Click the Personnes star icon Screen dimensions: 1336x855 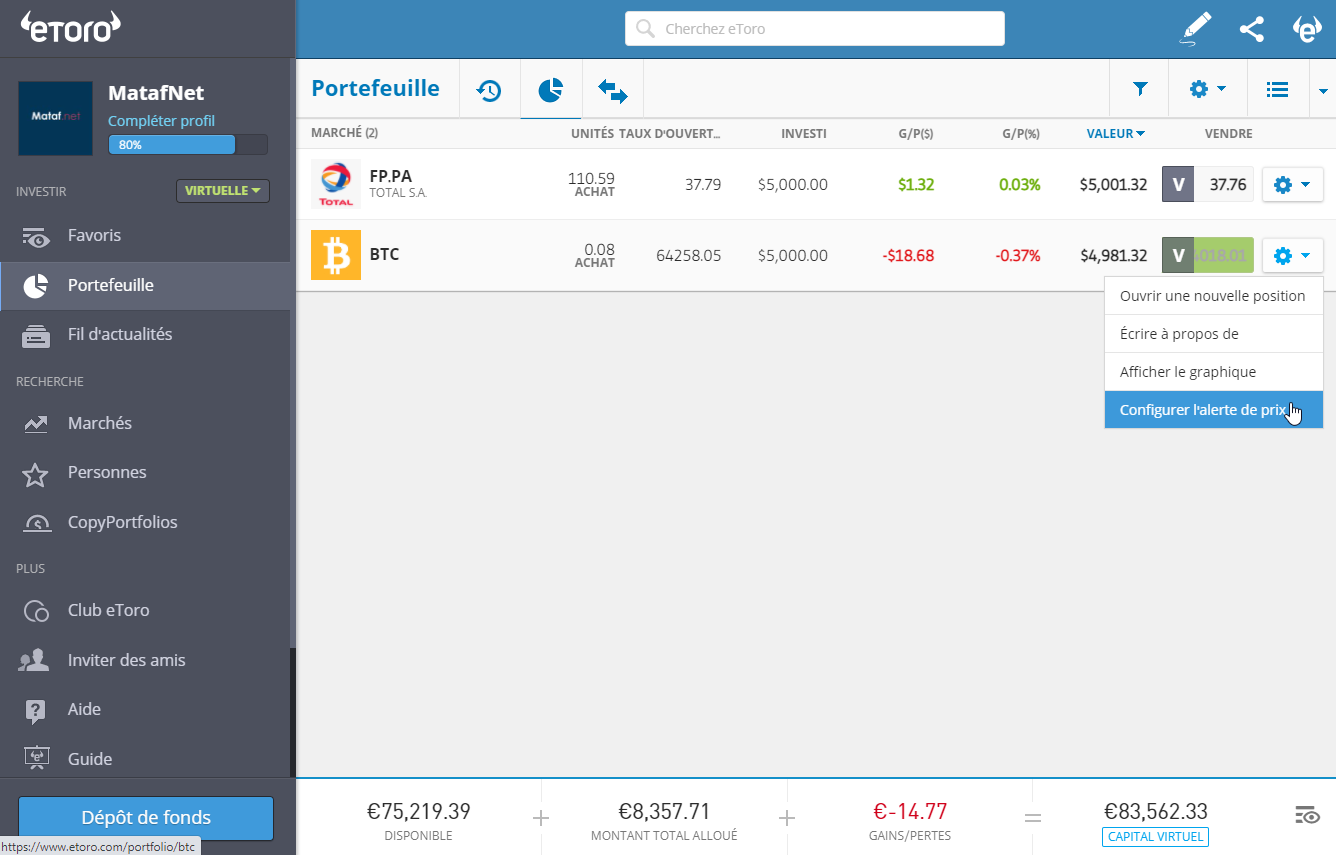35,474
